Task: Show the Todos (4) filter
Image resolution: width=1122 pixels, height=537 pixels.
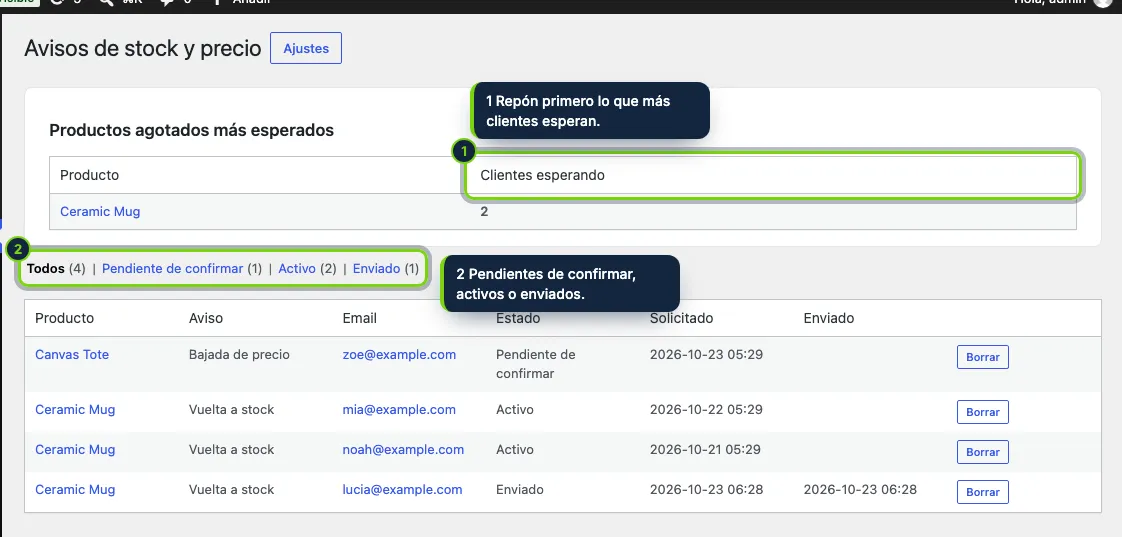Action: point(56,268)
